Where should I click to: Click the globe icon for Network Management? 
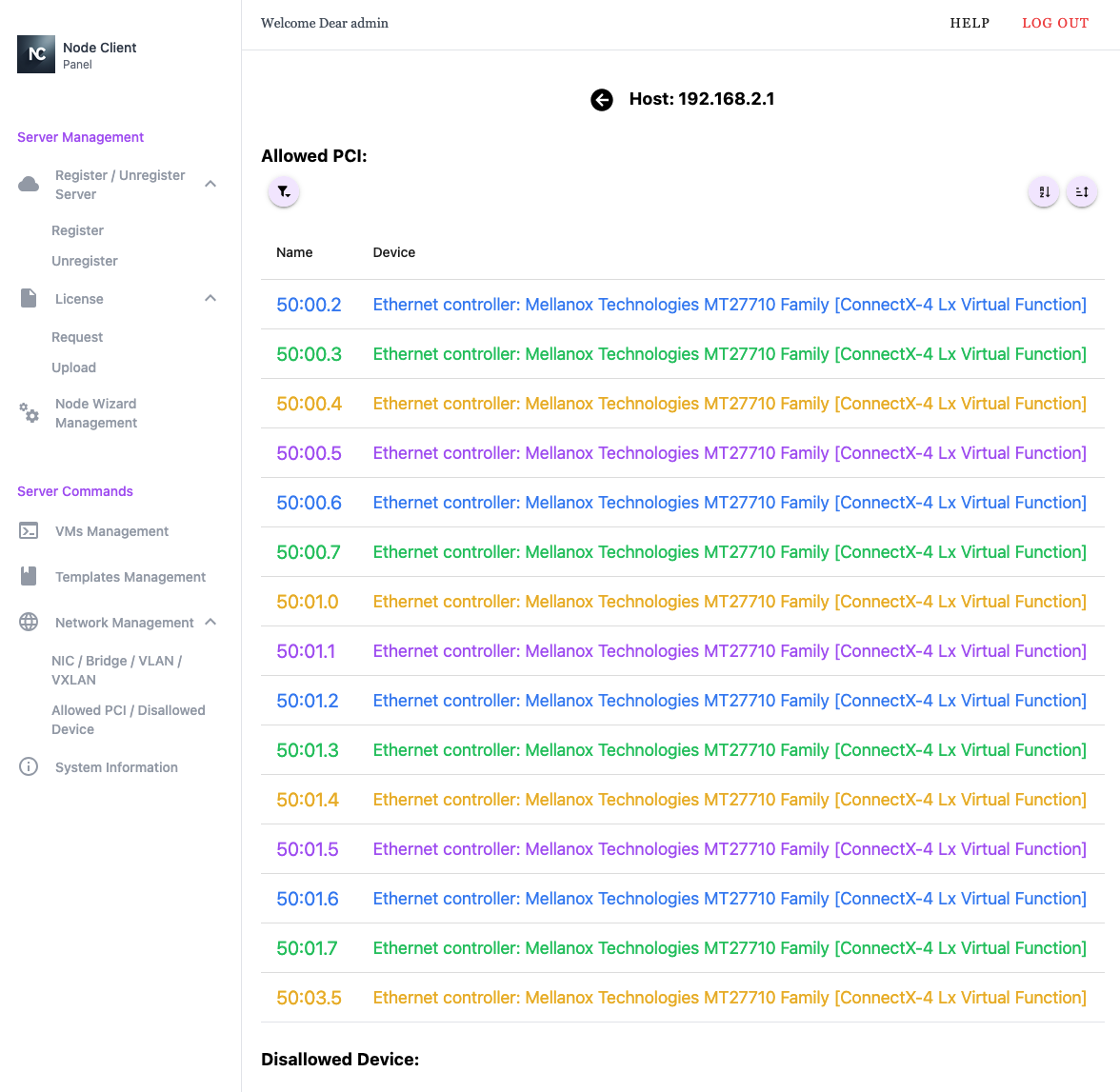[30, 623]
